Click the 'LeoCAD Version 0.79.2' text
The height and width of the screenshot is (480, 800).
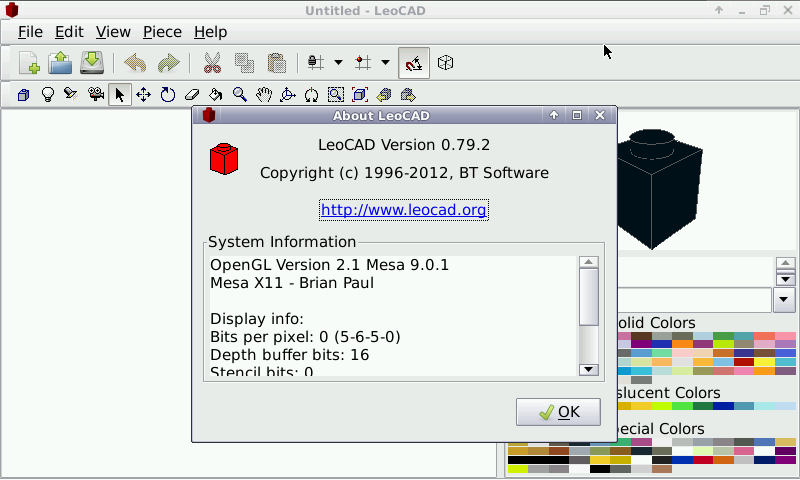pos(404,145)
